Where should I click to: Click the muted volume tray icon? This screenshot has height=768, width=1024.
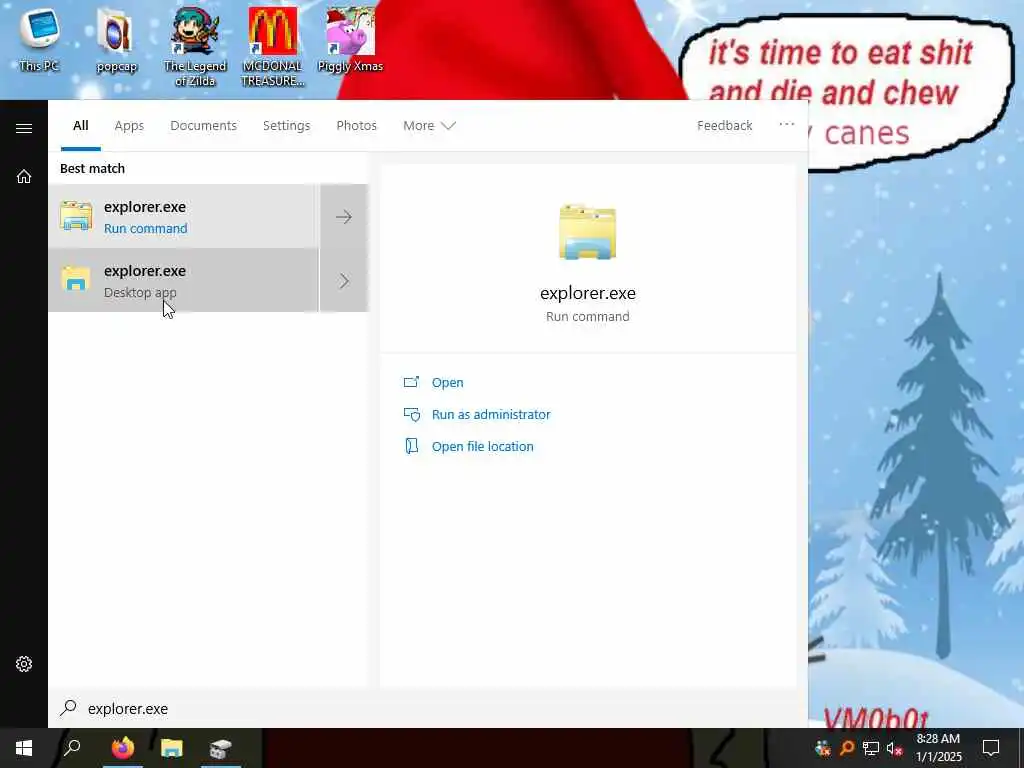[x=894, y=748]
